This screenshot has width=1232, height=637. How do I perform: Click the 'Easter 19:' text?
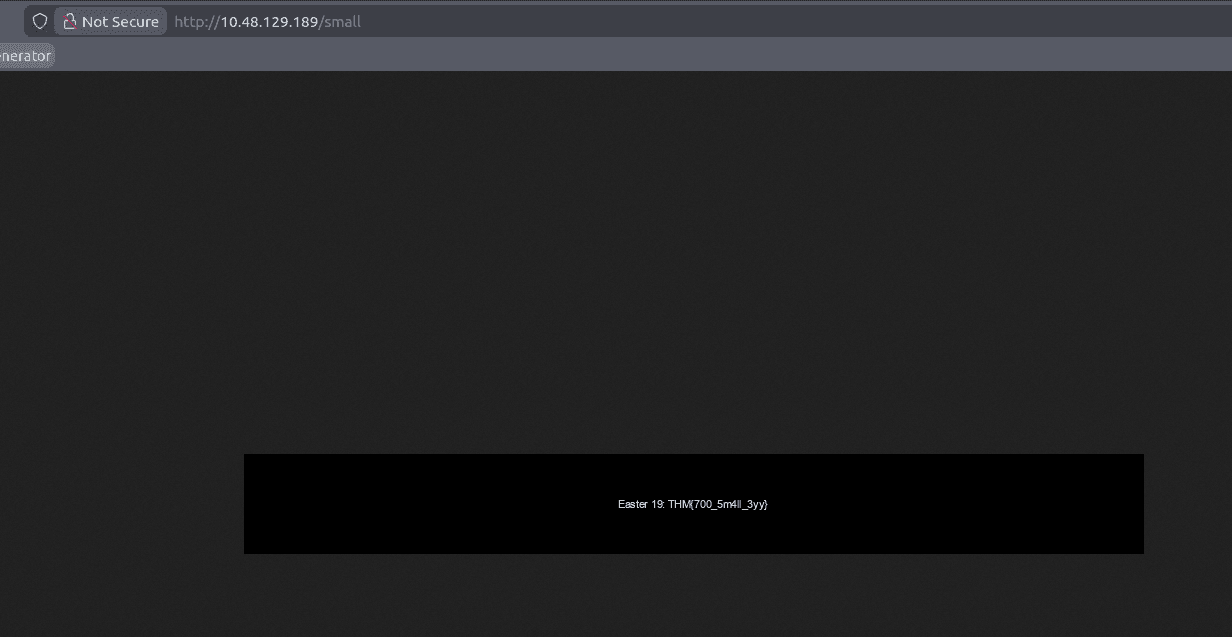point(641,504)
